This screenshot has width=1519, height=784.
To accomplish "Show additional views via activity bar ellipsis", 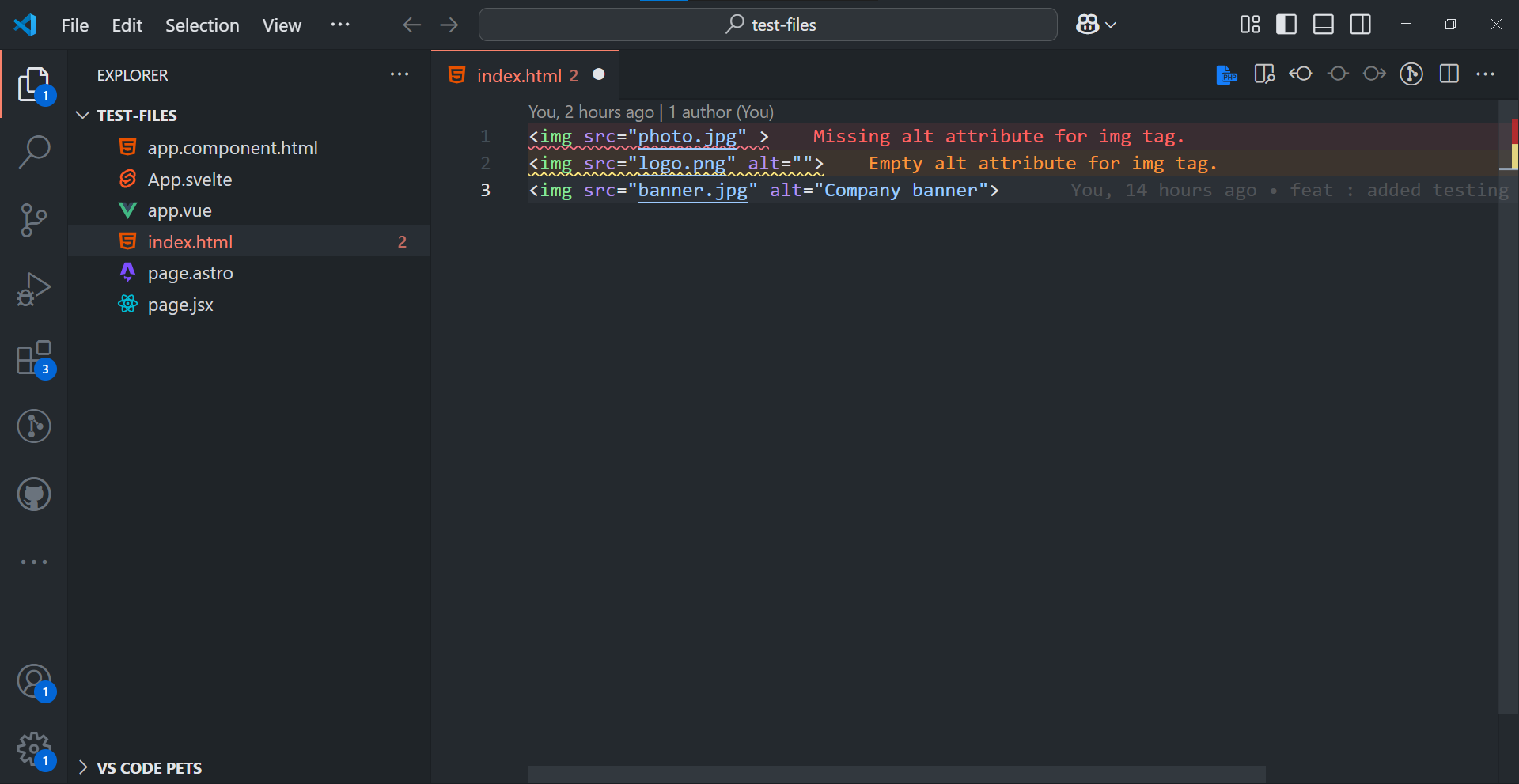I will point(34,562).
